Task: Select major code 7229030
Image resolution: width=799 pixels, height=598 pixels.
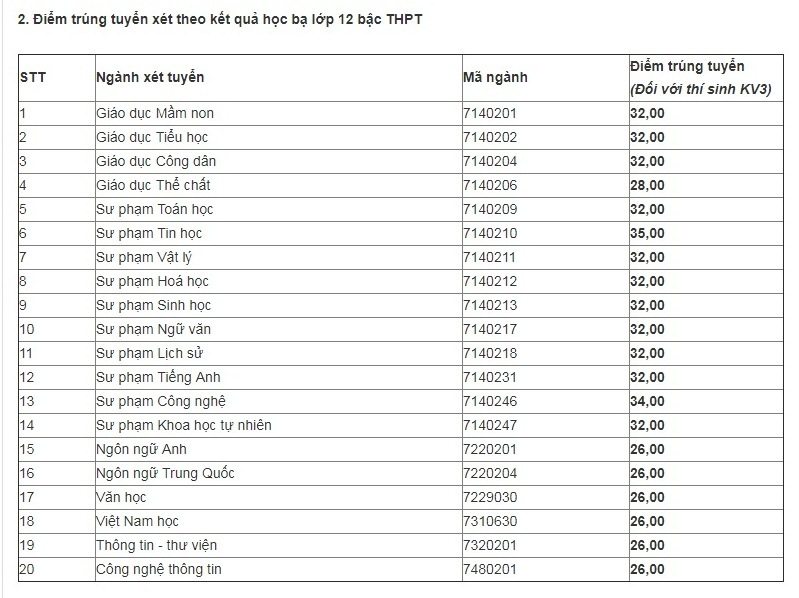Action: tap(490, 497)
